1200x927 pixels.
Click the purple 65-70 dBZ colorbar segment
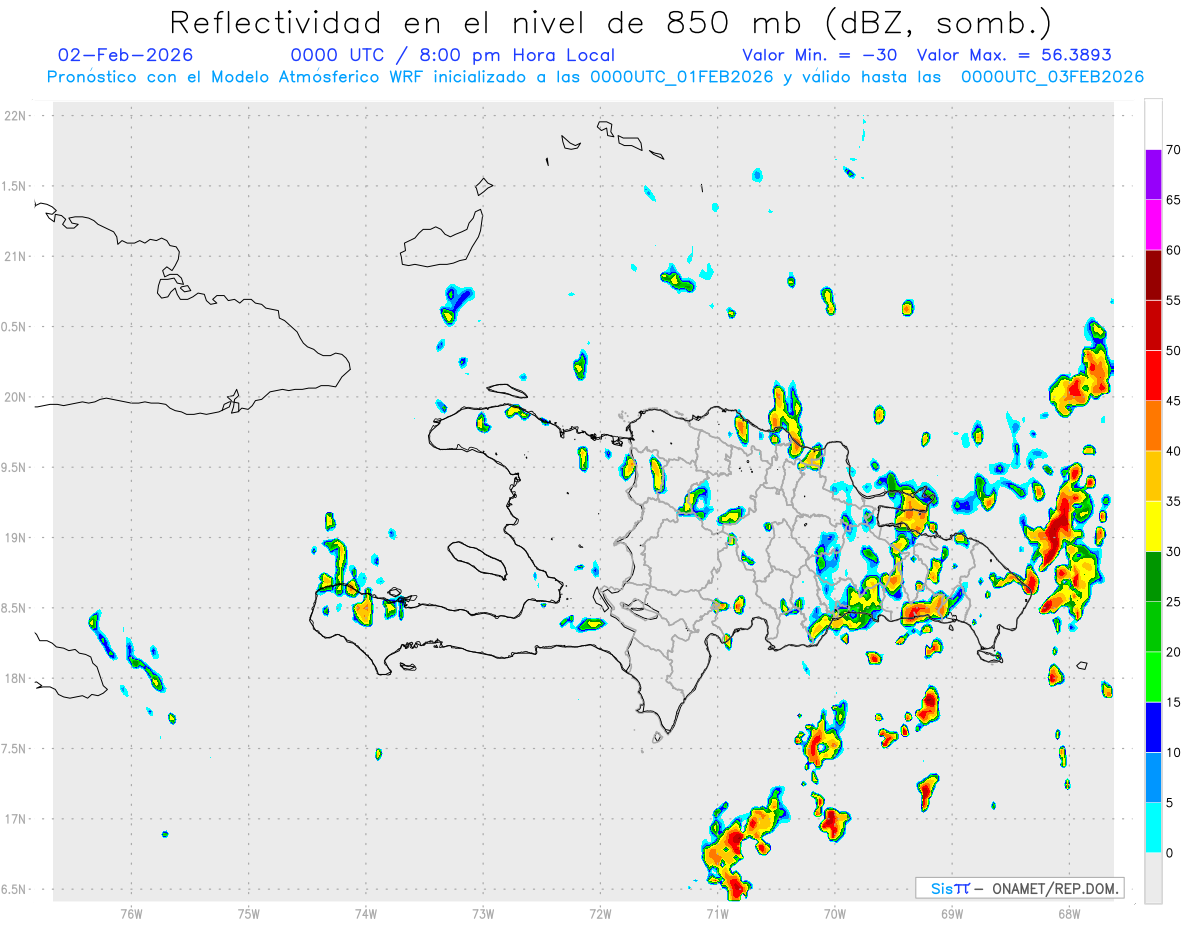pyautogui.click(x=1153, y=175)
